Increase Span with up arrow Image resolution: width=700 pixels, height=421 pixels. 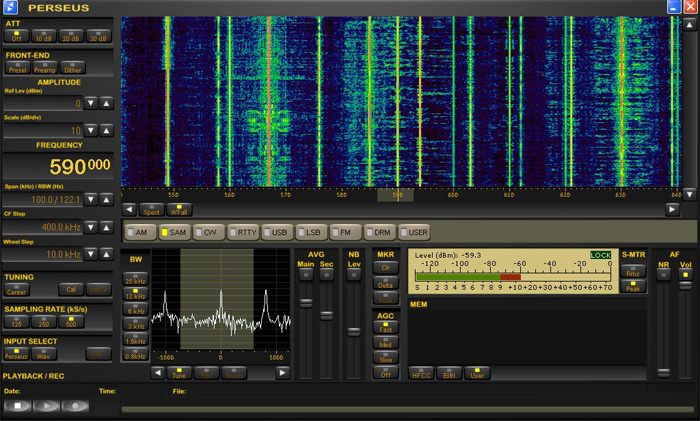[106, 199]
